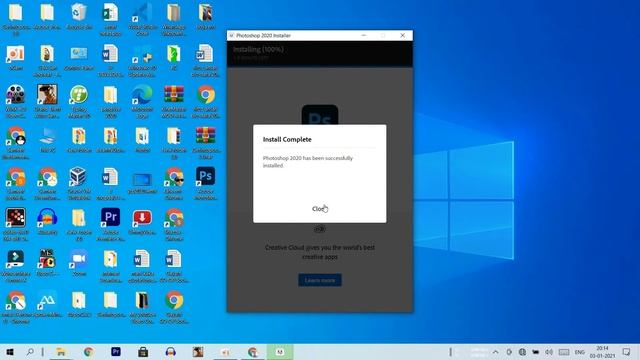Open the notification action center
This screenshot has width=640, height=360.
(x=626, y=352)
